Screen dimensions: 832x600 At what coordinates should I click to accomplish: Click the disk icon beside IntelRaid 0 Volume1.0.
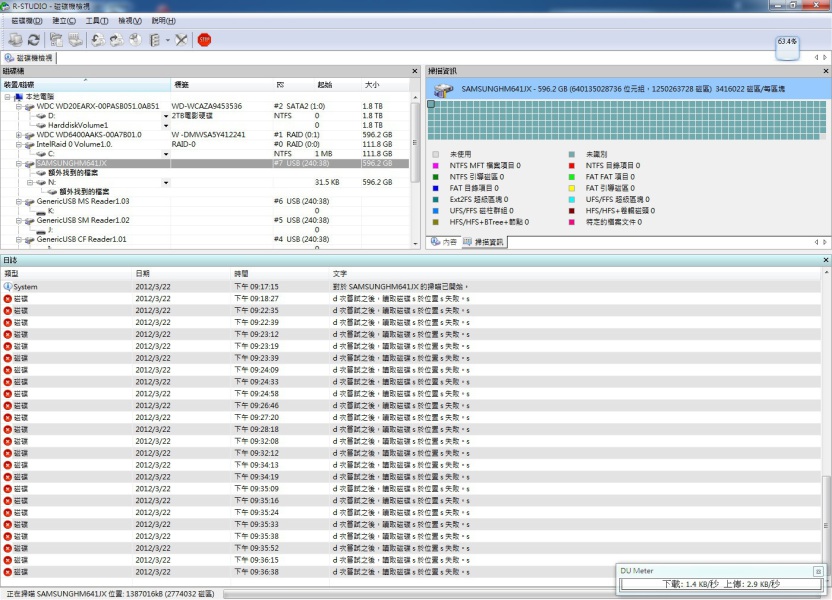pyautogui.click(x=30, y=145)
